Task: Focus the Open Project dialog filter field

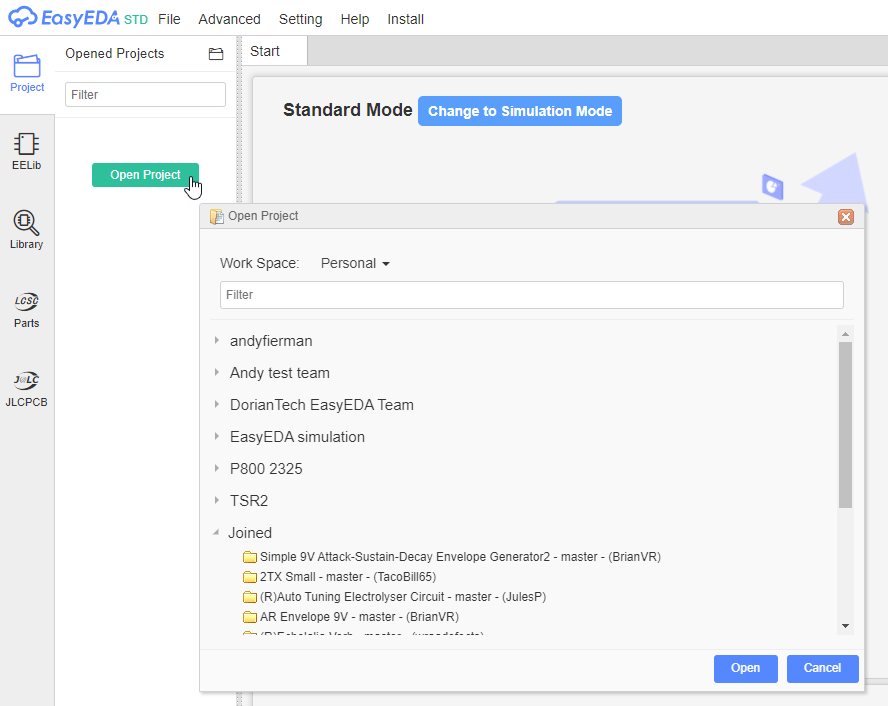Action: (532, 295)
